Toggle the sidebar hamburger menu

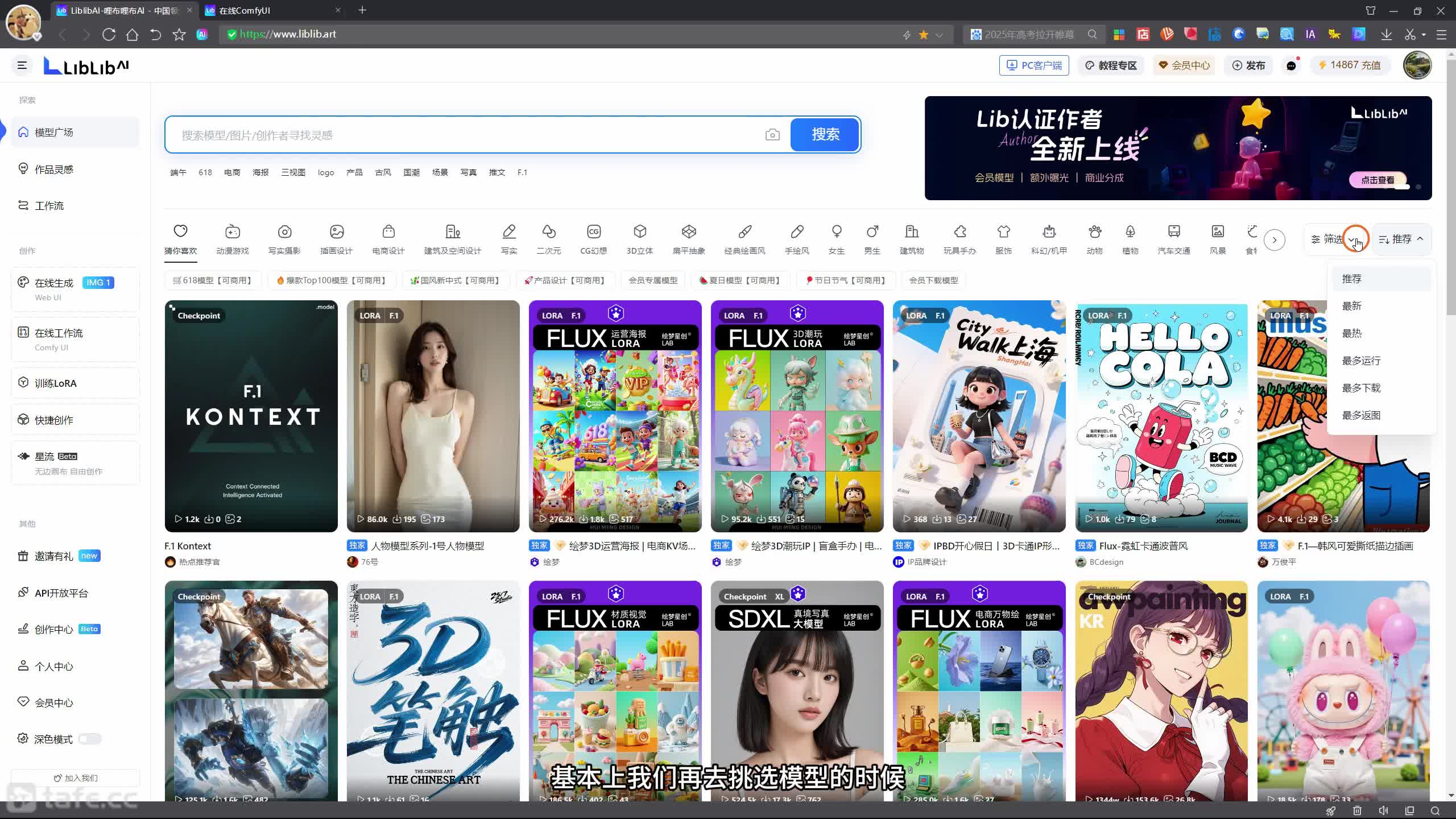22,65
